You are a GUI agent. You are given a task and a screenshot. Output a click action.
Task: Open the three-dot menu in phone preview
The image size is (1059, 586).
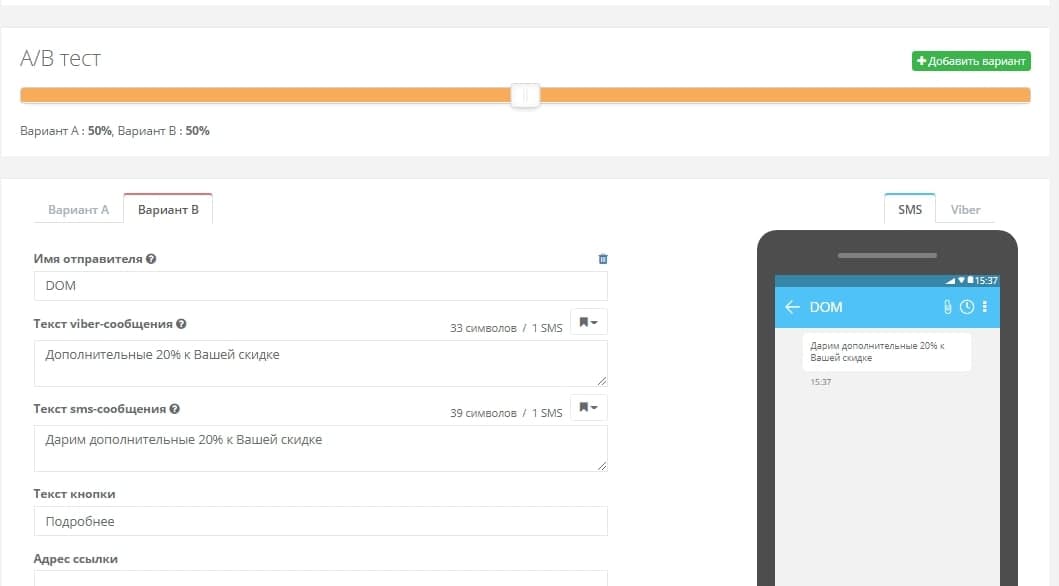pyautogui.click(x=985, y=307)
